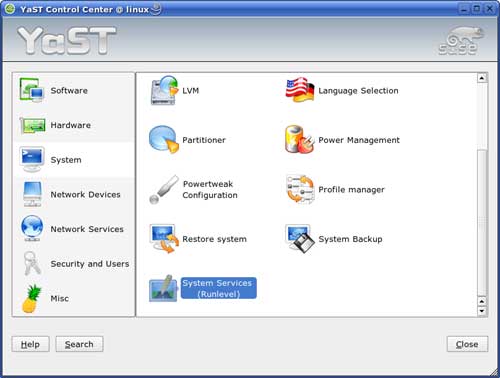Launch the LVM module icon

pos(165,90)
